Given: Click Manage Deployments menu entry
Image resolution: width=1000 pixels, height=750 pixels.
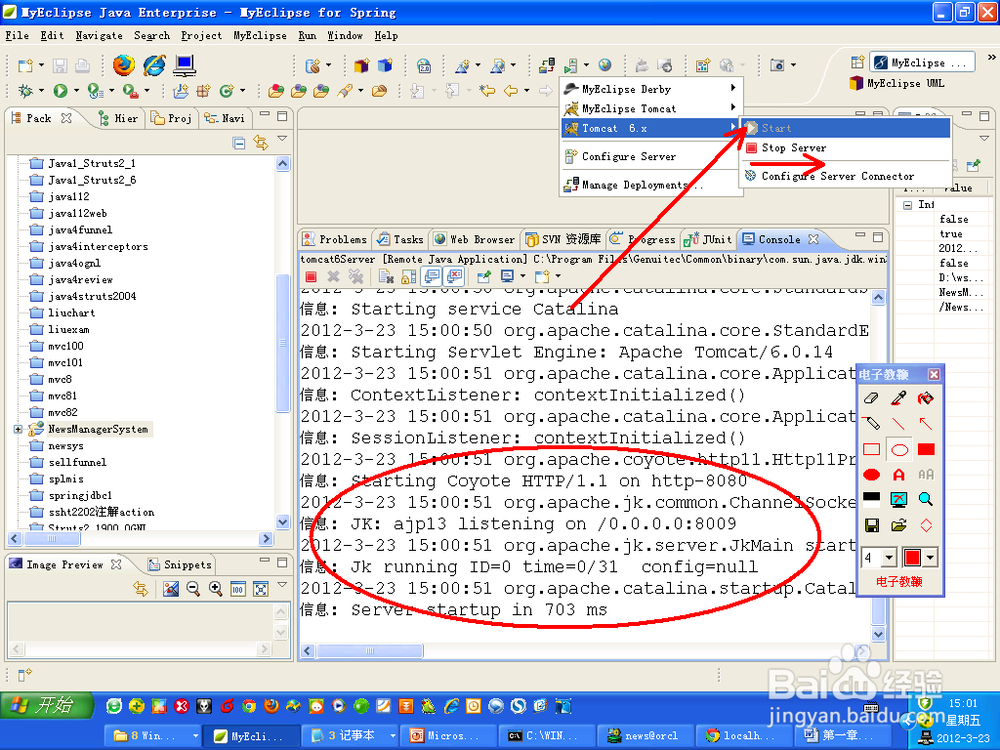Looking at the screenshot, I should click(651, 185).
